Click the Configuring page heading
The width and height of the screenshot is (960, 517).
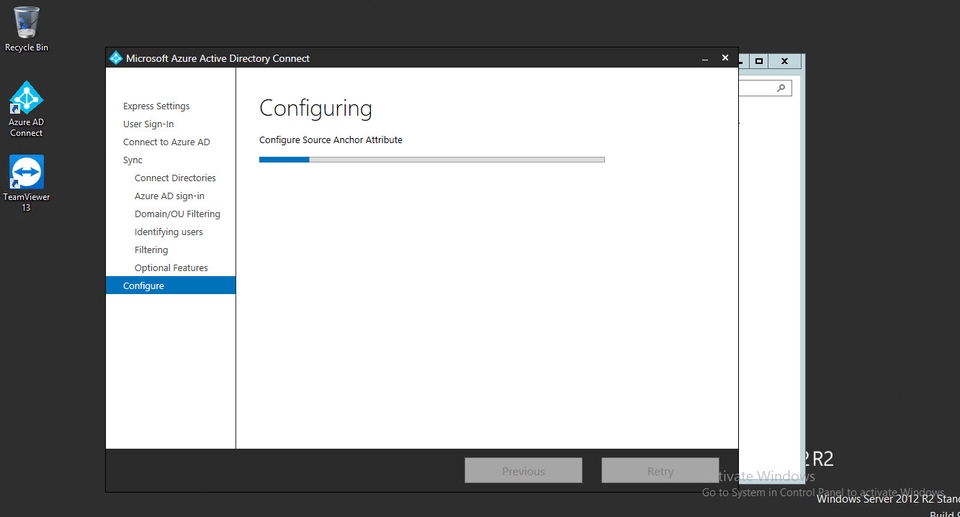tap(315, 108)
